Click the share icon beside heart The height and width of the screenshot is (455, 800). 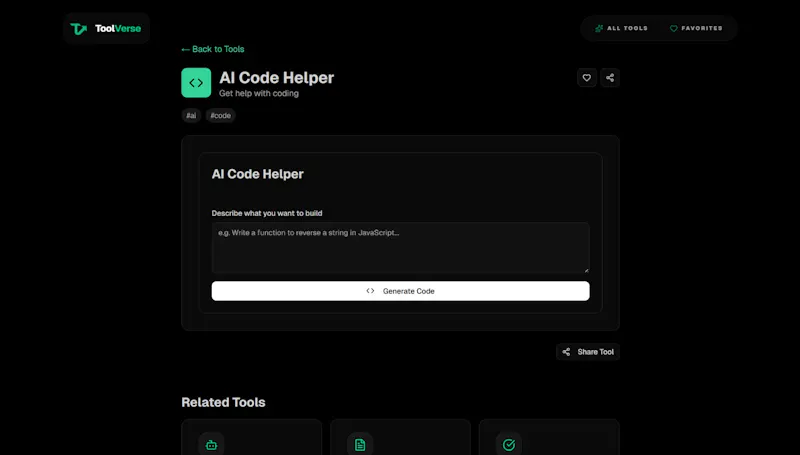tap(610, 78)
